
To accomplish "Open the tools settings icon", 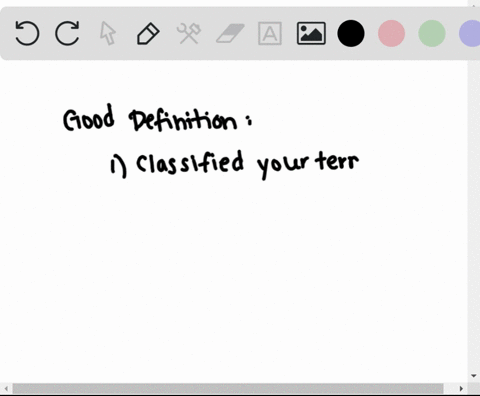I will pyautogui.click(x=189, y=33).
